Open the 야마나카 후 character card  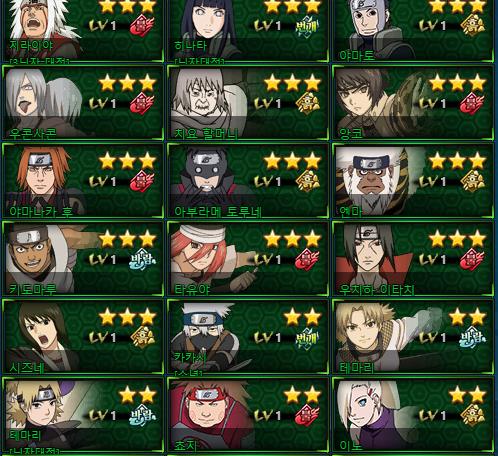(x=83, y=181)
